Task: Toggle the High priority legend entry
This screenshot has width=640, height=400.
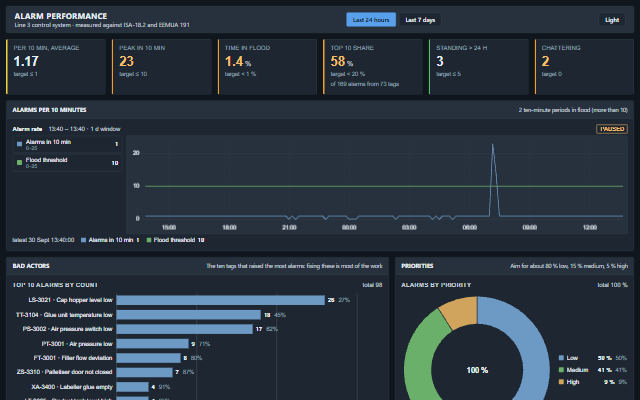Action: pos(593,382)
